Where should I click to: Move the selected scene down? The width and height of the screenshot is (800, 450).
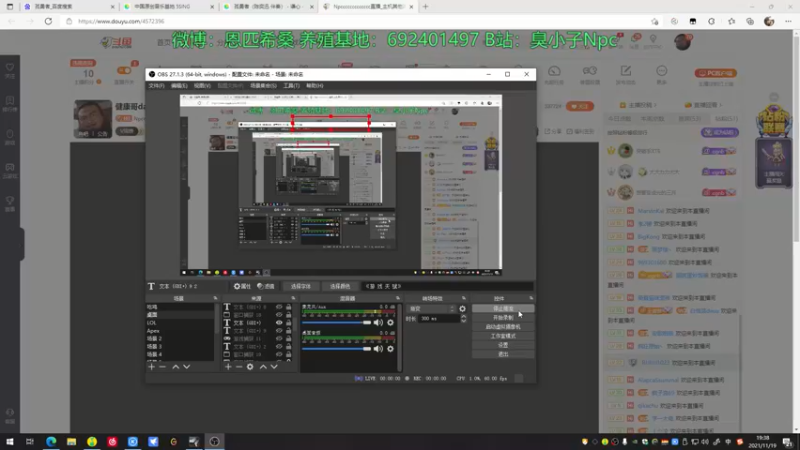pyautogui.click(x=187, y=366)
